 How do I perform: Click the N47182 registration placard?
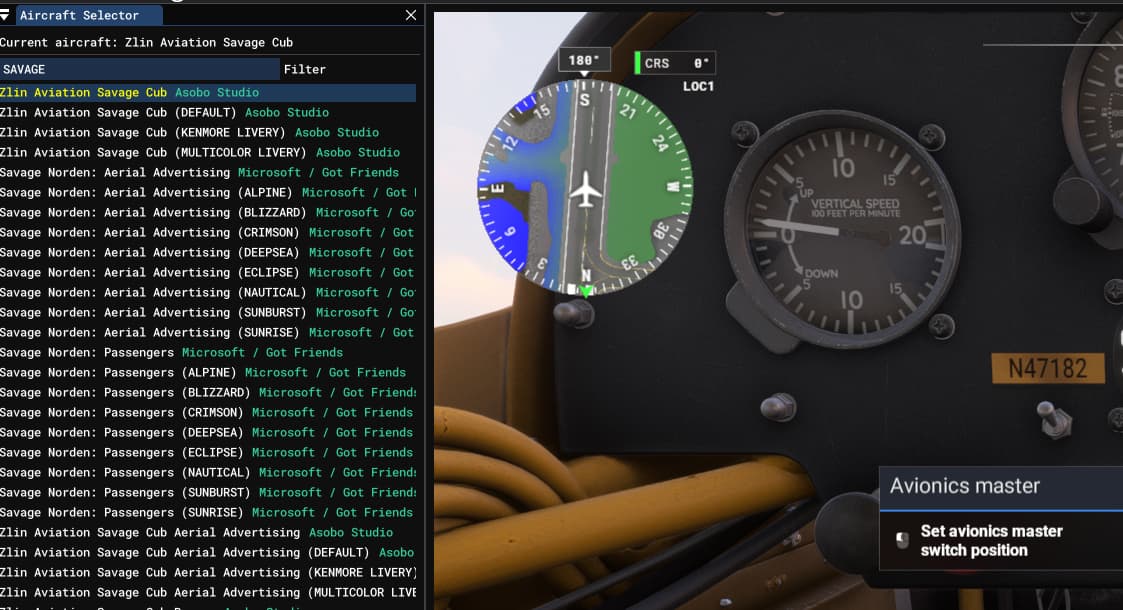click(1047, 368)
